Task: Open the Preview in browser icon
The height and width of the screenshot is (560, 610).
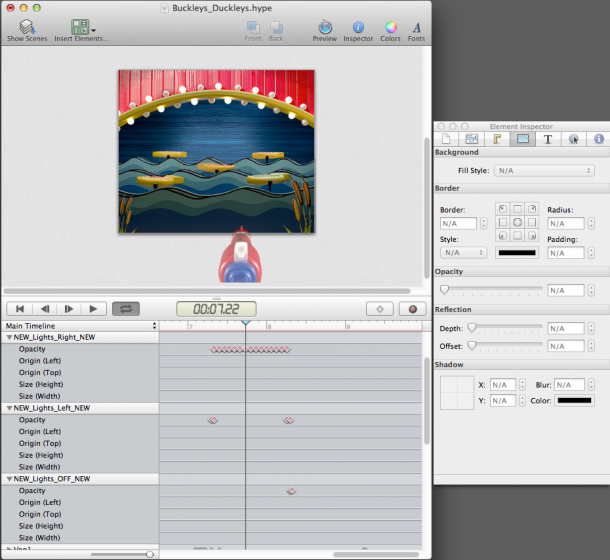Action: [x=325, y=27]
